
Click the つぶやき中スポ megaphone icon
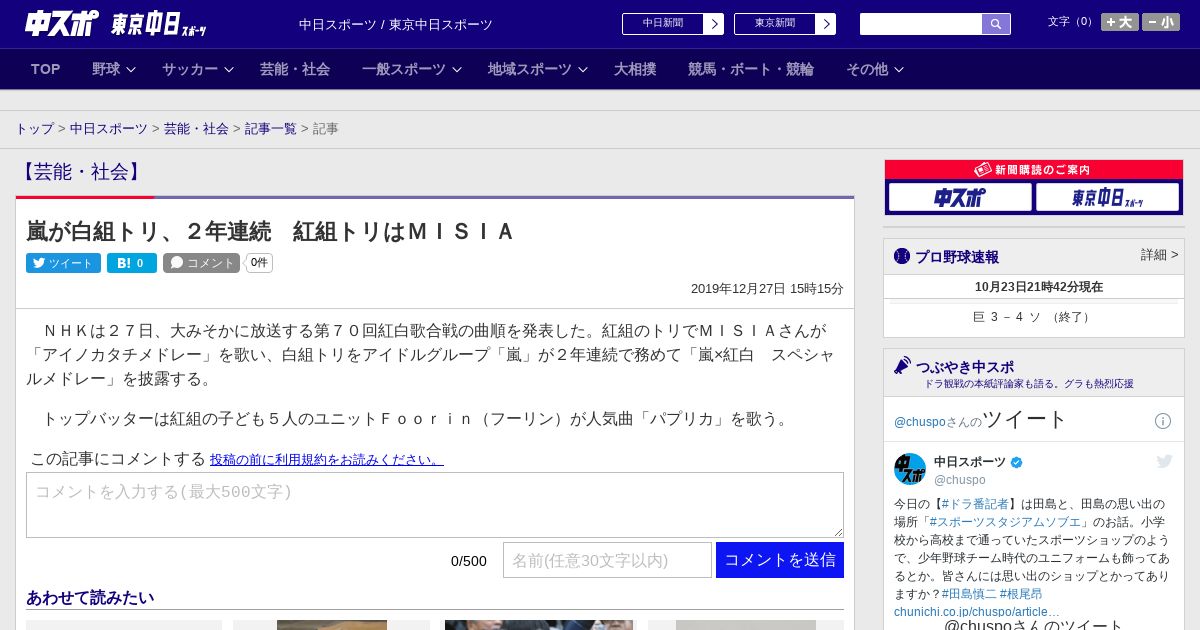pyautogui.click(x=902, y=365)
